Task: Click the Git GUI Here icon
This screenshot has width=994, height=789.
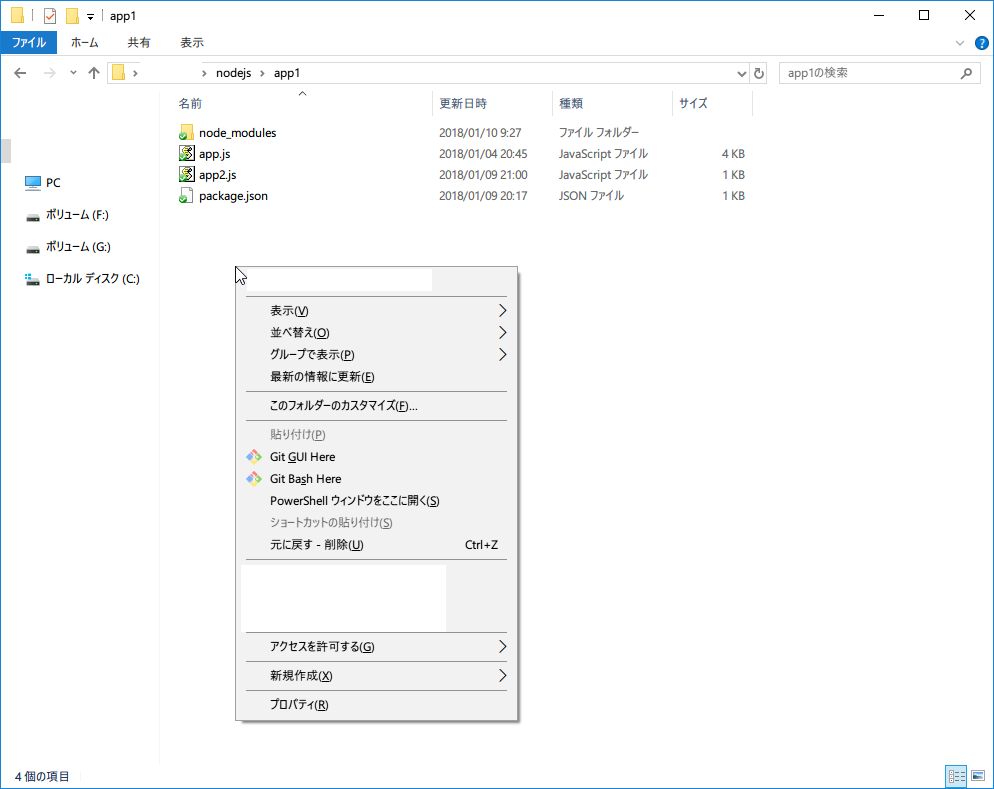Action: tap(253, 457)
